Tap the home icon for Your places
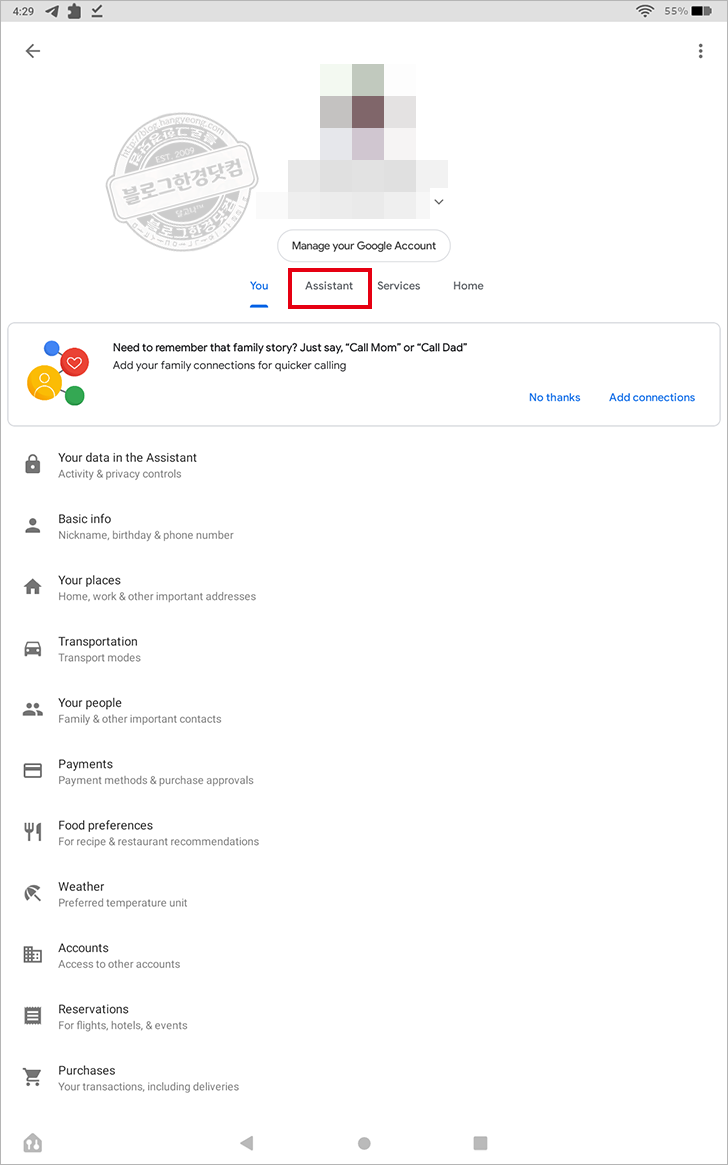The height and width of the screenshot is (1165, 728). pos(32,587)
